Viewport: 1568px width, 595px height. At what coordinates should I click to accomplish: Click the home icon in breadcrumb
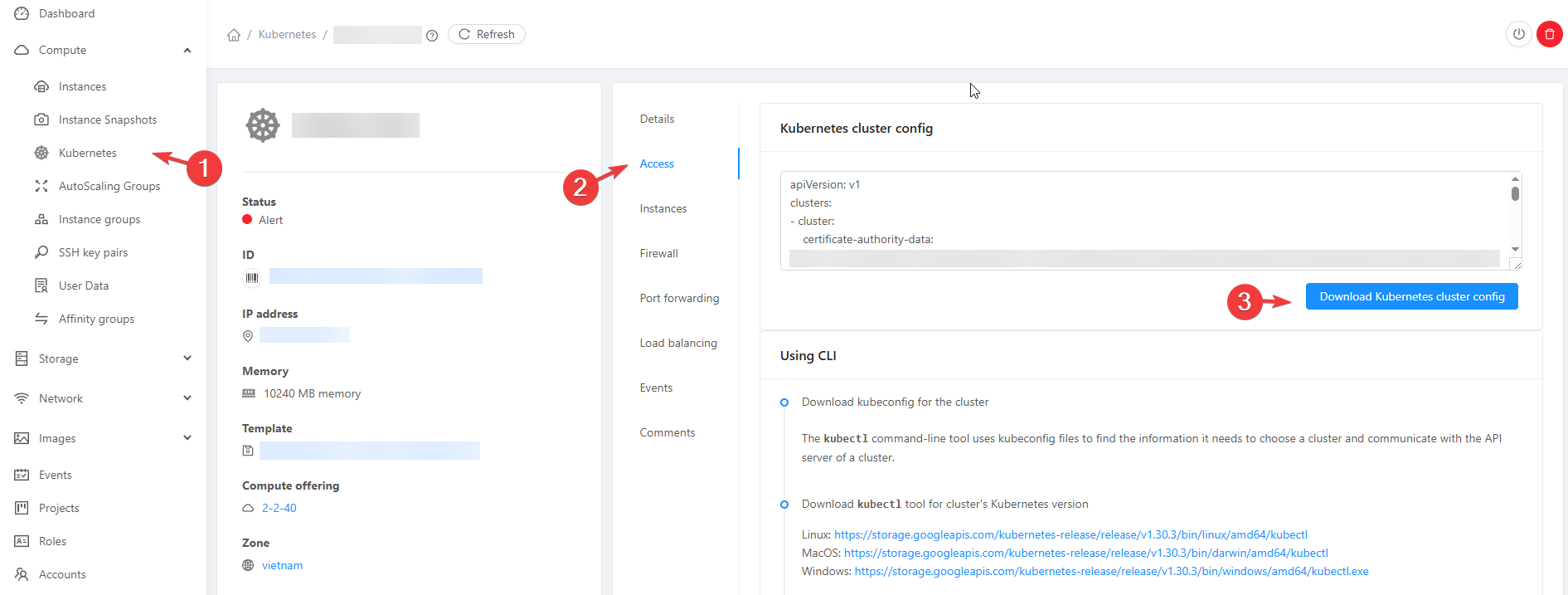point(234,35)
